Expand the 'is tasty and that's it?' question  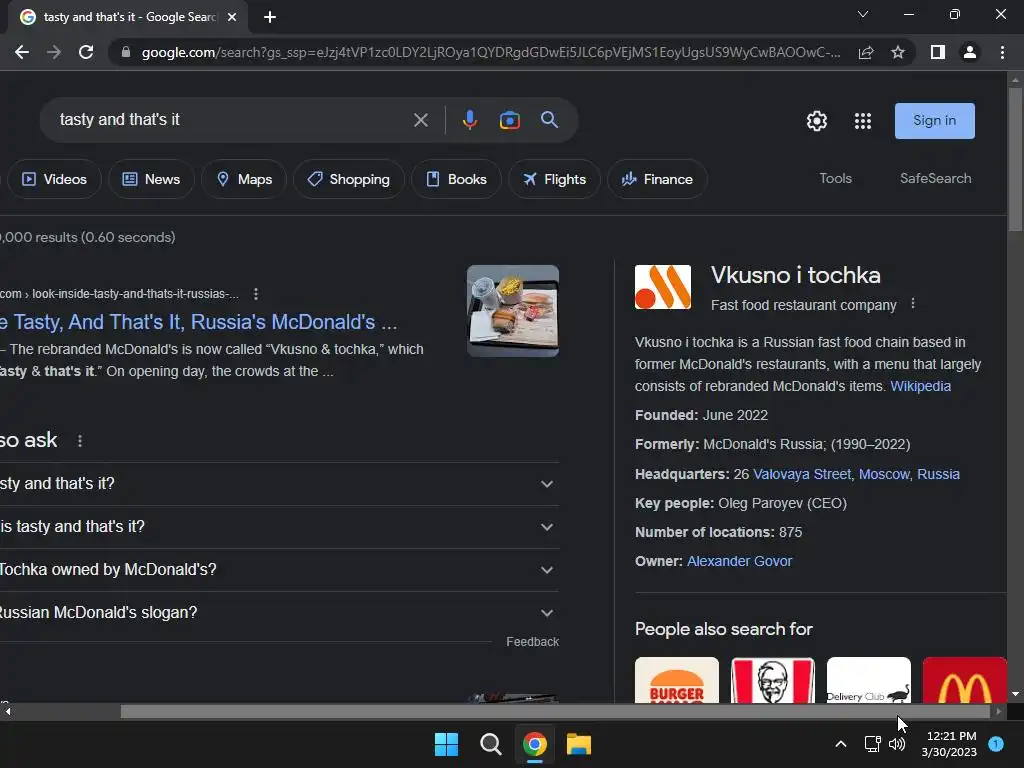279,527
